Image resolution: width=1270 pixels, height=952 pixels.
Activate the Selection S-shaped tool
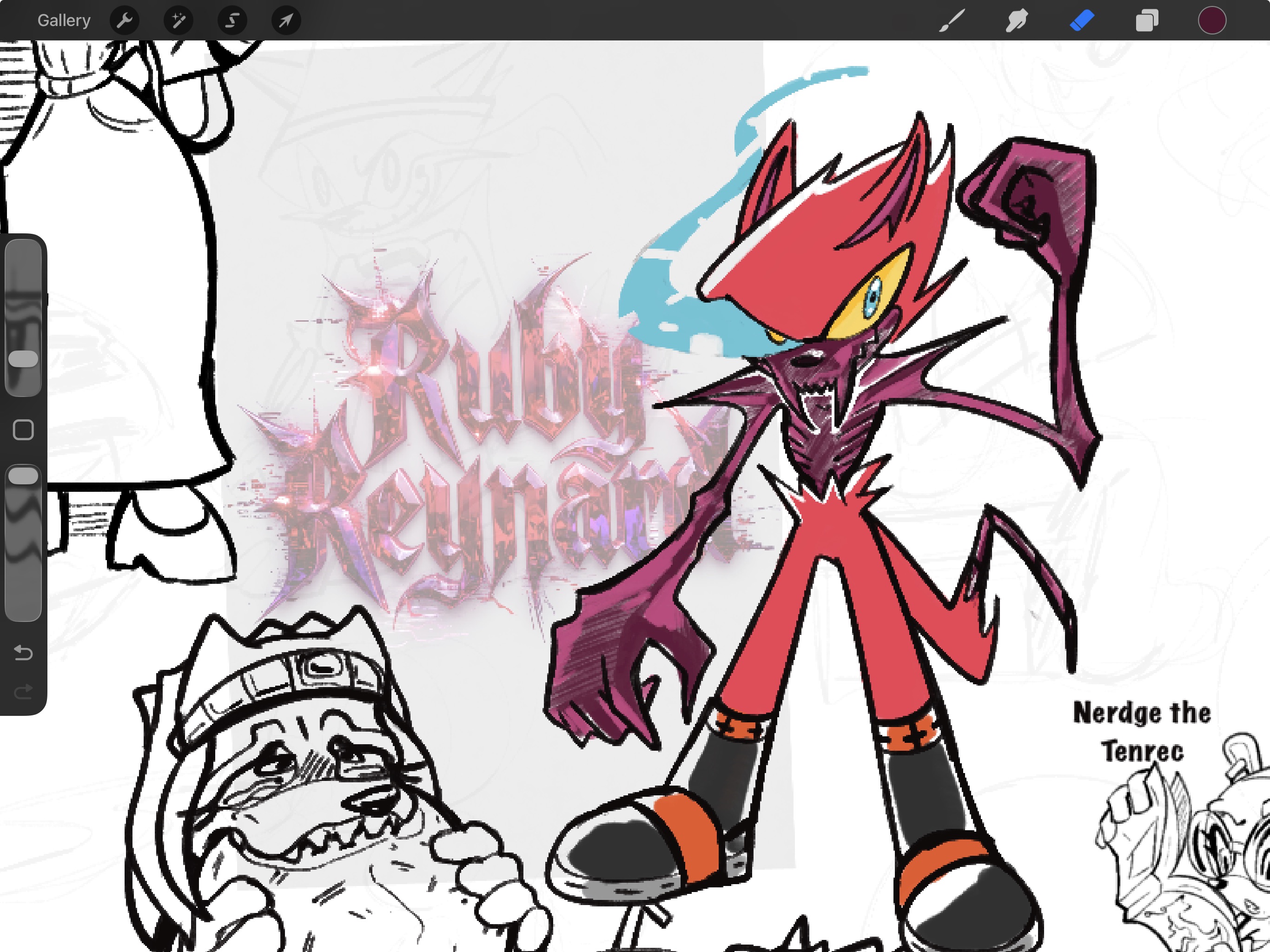(x=232, y=20)
